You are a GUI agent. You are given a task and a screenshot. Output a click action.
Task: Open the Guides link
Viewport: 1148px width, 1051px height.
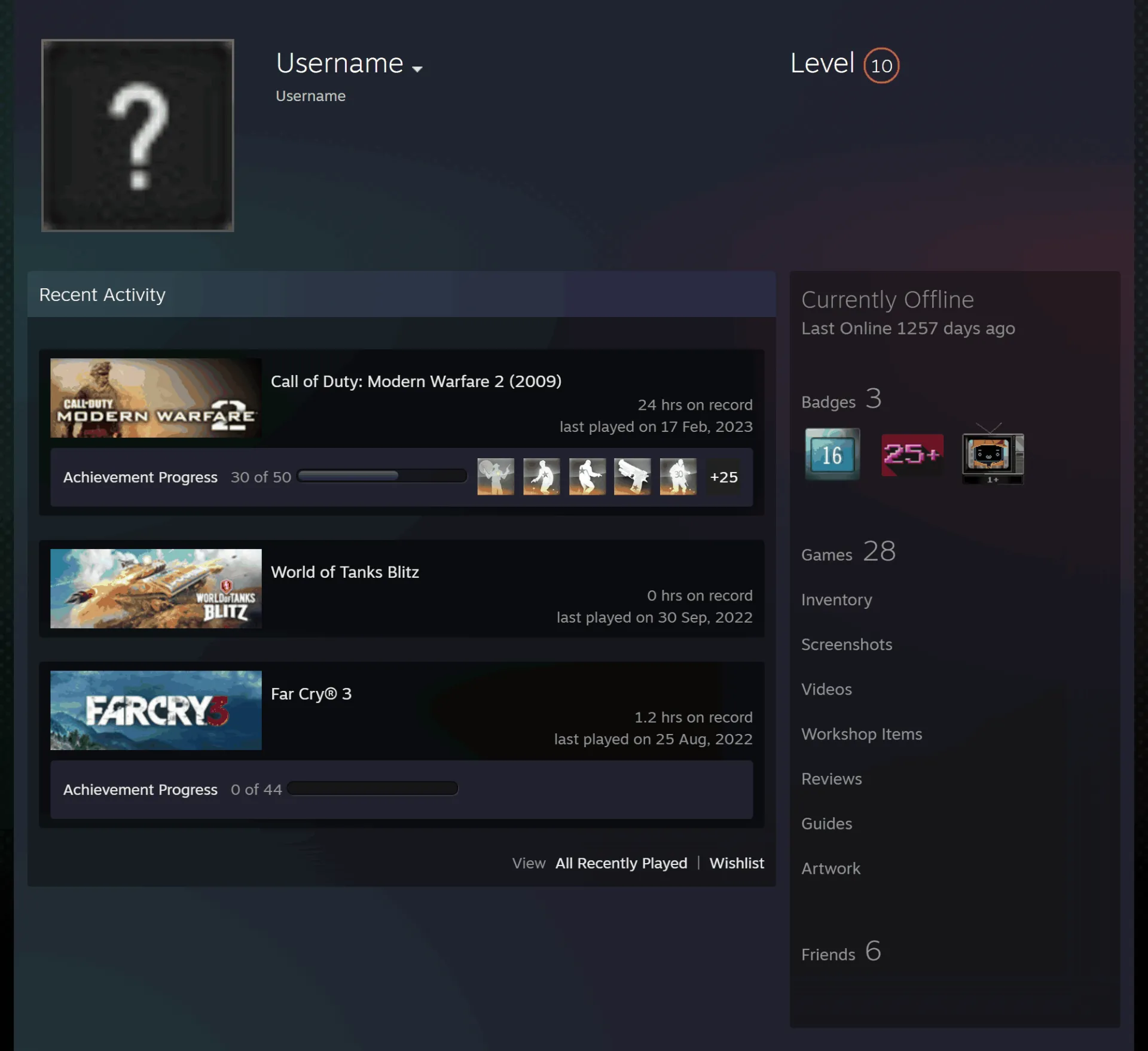tap(826, 824)
